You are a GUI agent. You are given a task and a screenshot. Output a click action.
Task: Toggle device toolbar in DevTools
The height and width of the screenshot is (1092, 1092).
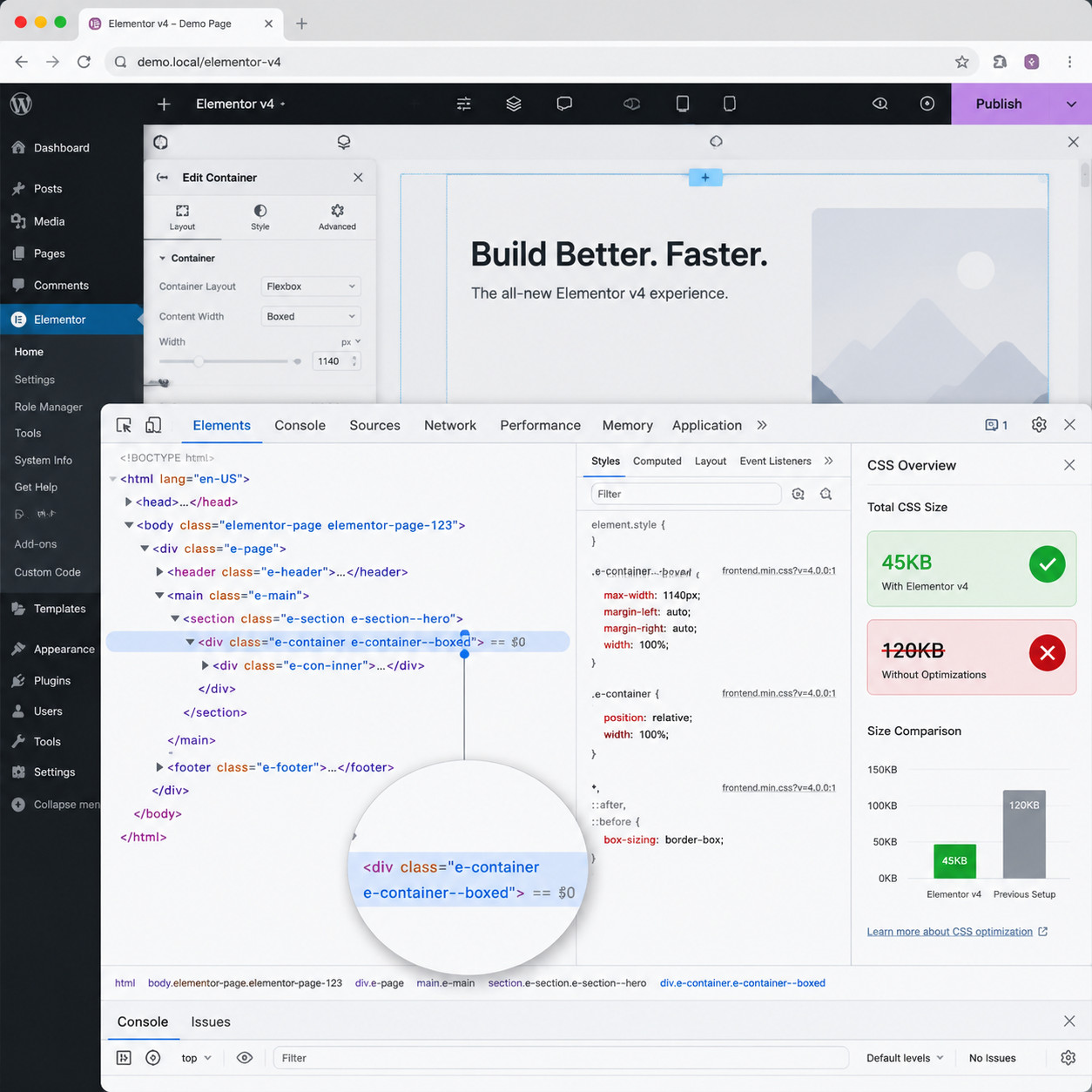(x=153, y=425)
